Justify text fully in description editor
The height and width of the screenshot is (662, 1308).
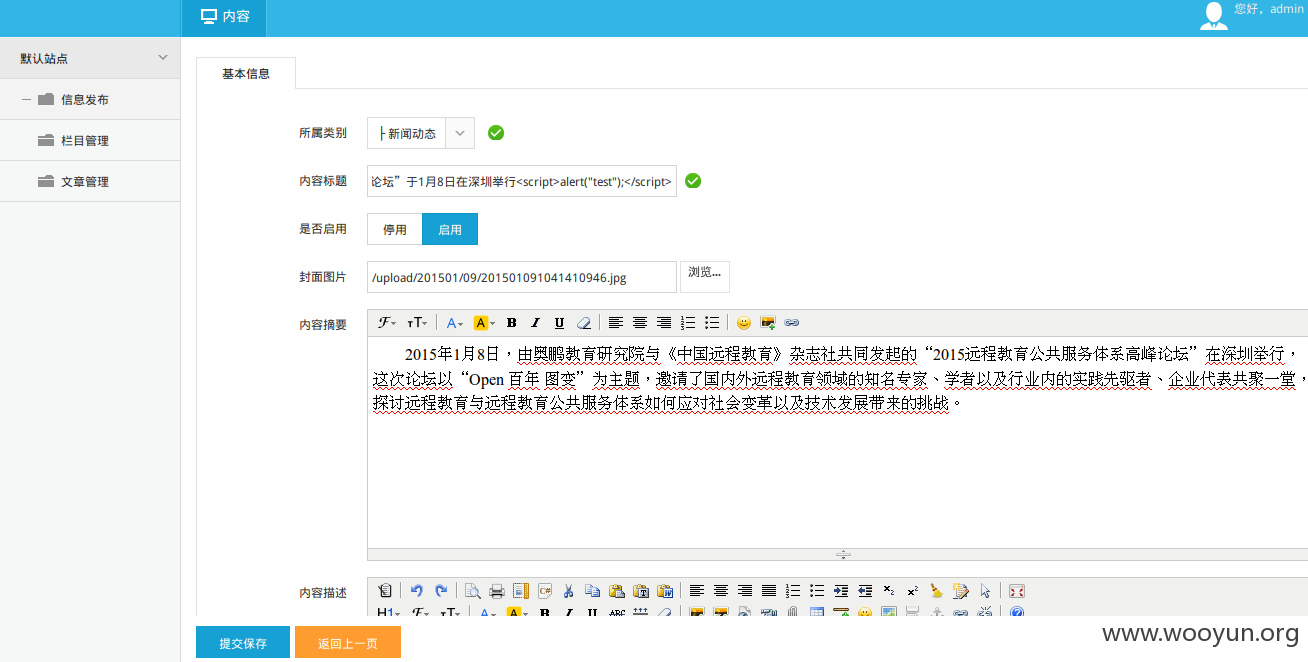(769, 591)
